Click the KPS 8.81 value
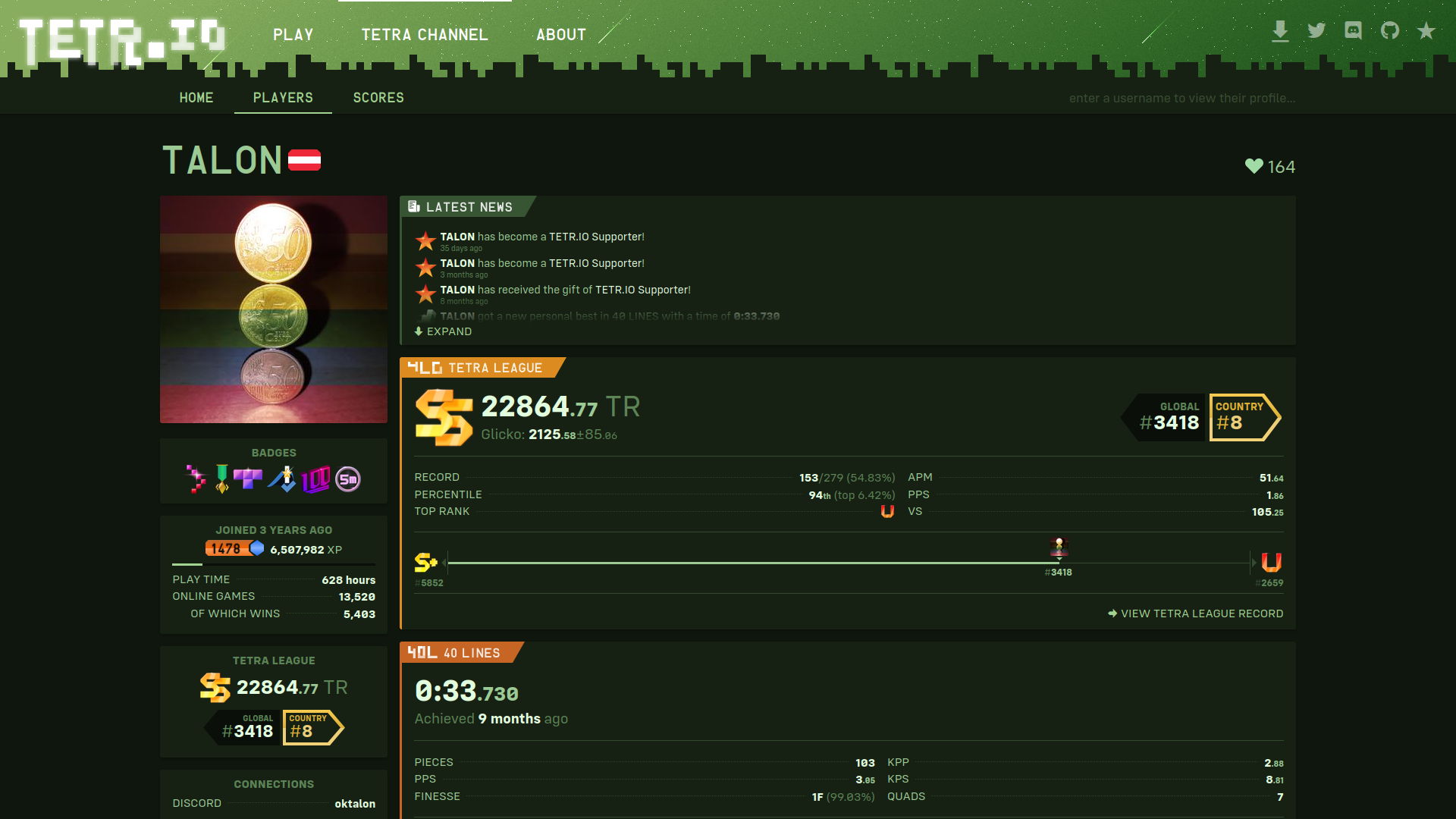This screenshot has width=1456, height=819. tap(1275, 780)
